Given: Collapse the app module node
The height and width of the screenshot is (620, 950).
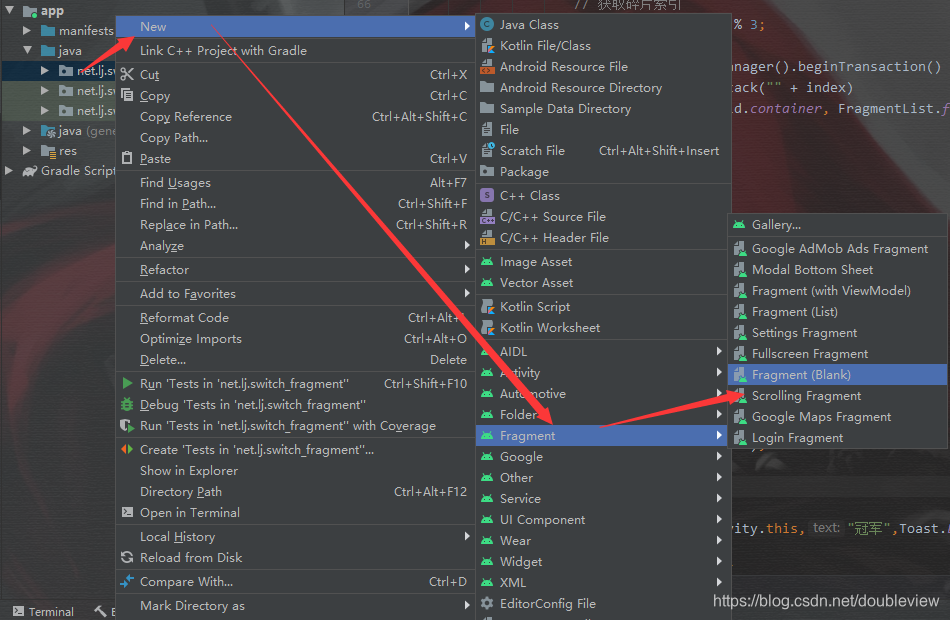Looking at the screenshot, I should click(10, 10).
